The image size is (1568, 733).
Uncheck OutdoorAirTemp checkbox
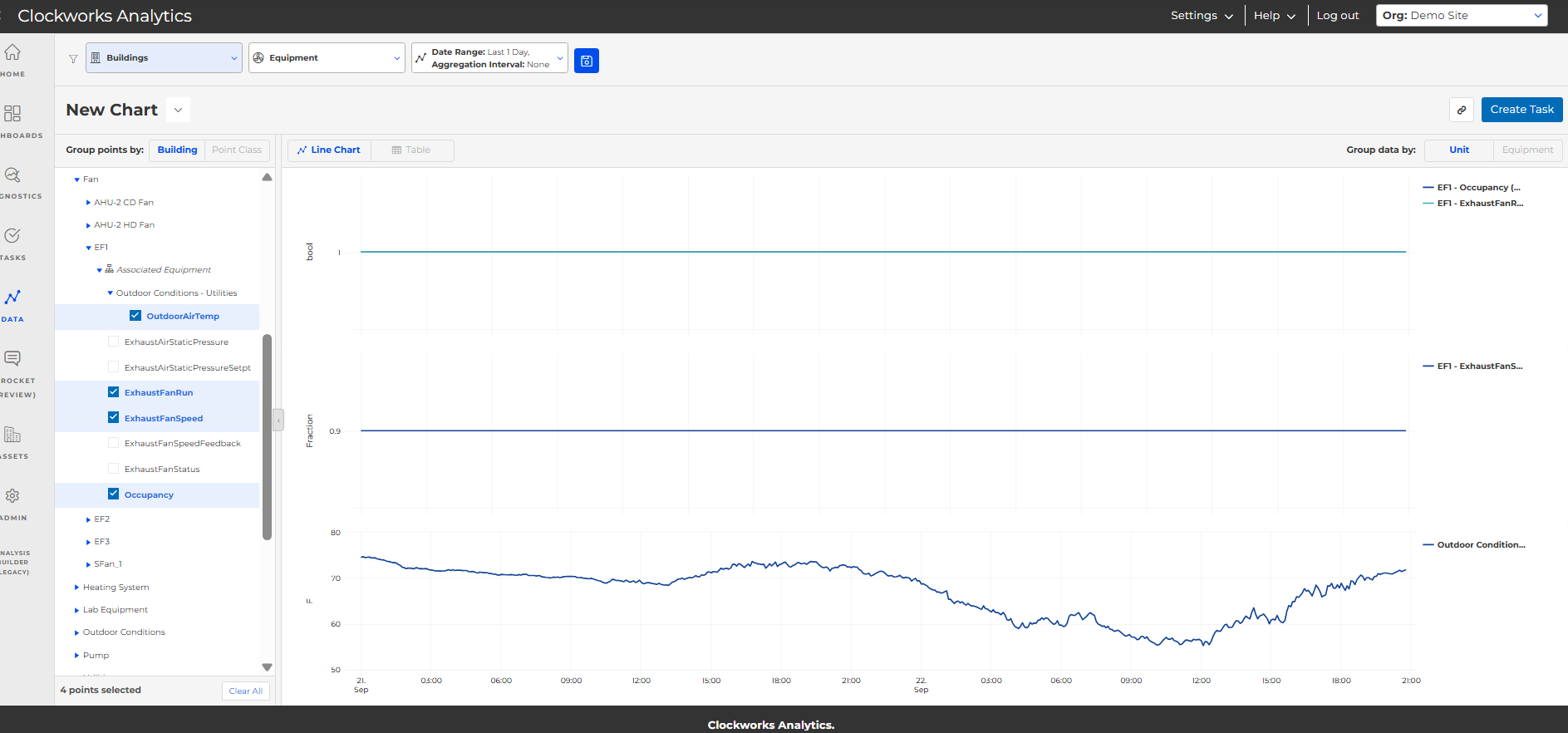click(x=135, y=316)
